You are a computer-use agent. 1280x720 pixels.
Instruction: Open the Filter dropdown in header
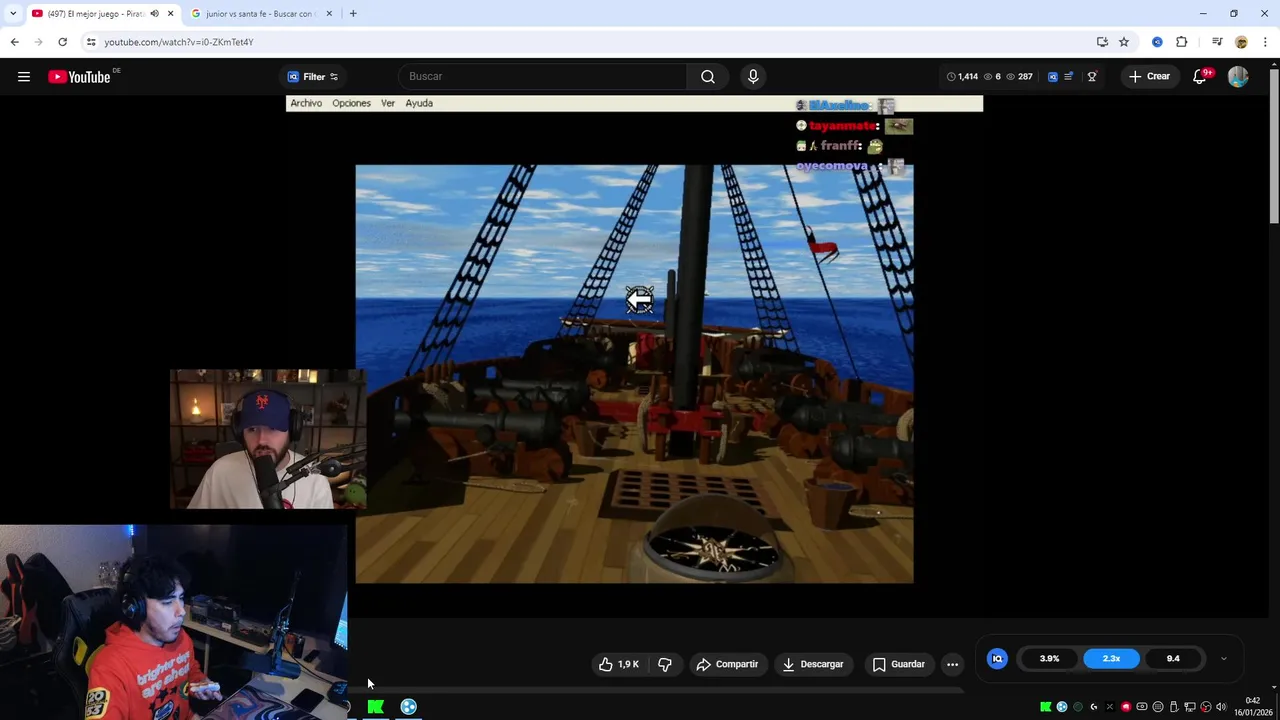[313, 76]
